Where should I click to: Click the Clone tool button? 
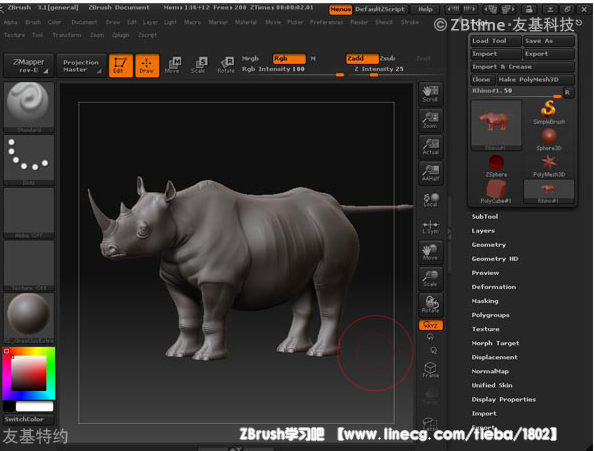coord(482,80)
